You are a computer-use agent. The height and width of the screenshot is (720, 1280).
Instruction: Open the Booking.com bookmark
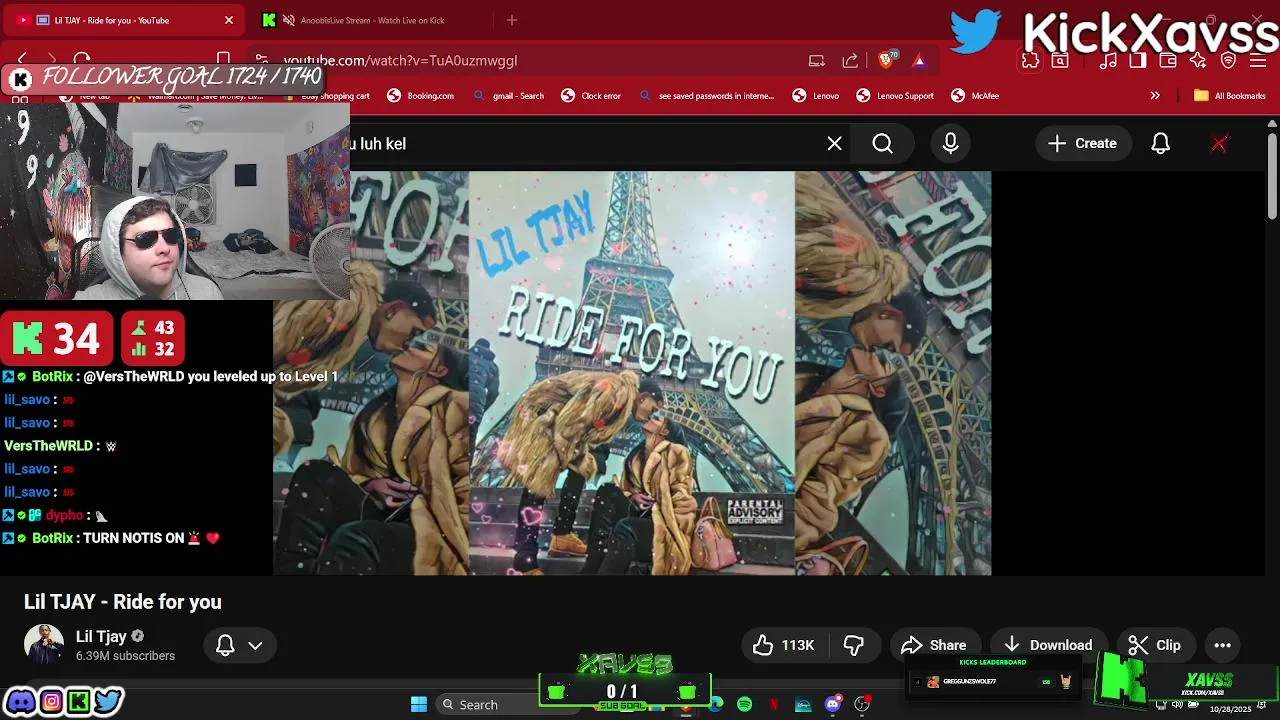pyautogui.click(x=421, y=96)
